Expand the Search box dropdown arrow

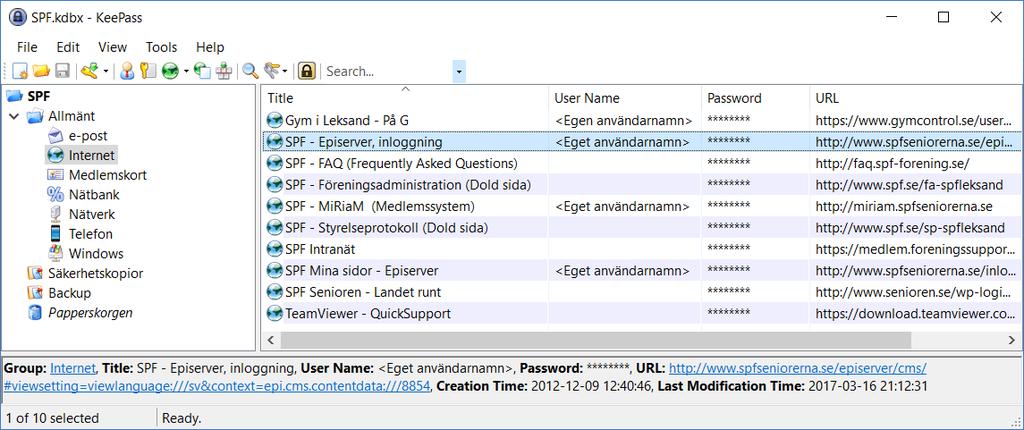459,71
